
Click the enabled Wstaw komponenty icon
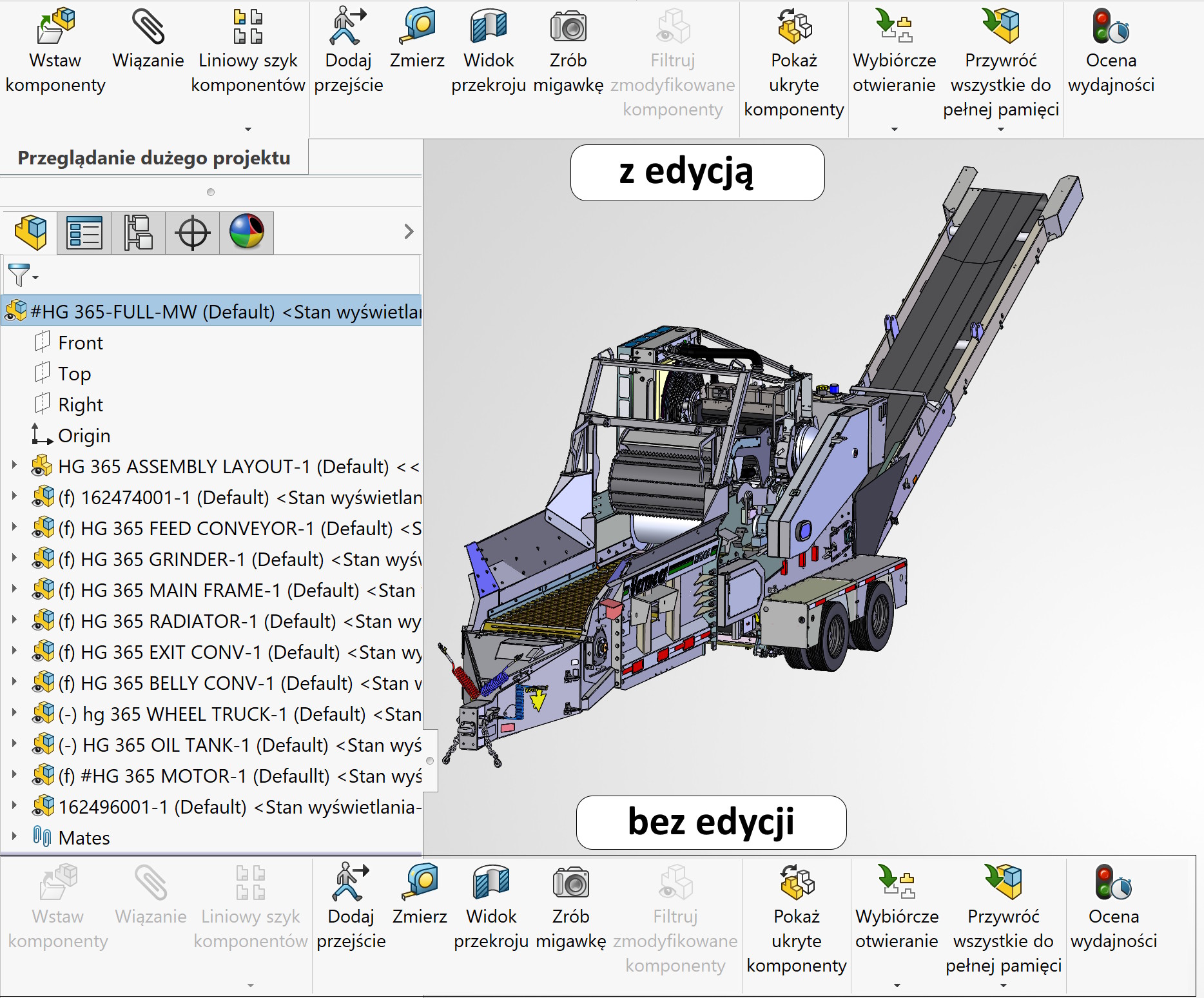click(55, 27)
